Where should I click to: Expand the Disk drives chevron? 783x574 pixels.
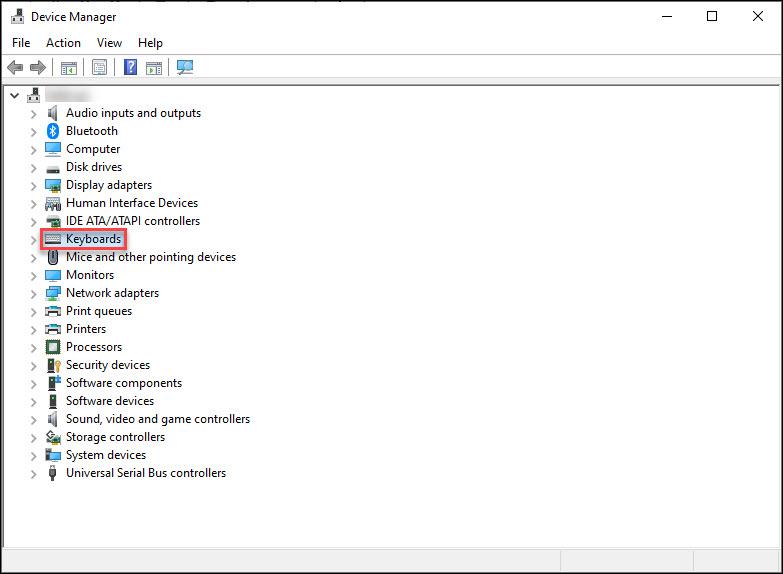click(x=33, y=168)
